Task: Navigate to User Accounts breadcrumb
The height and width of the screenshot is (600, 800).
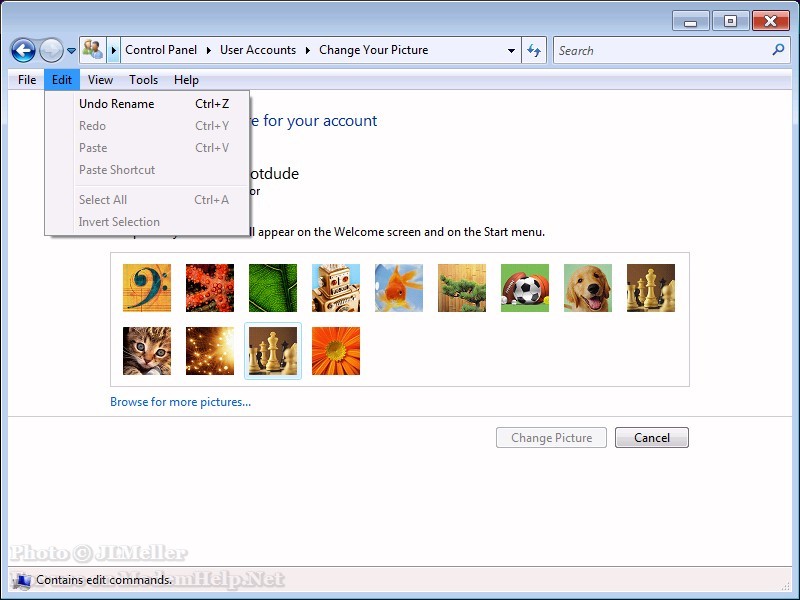Action: 258,50
